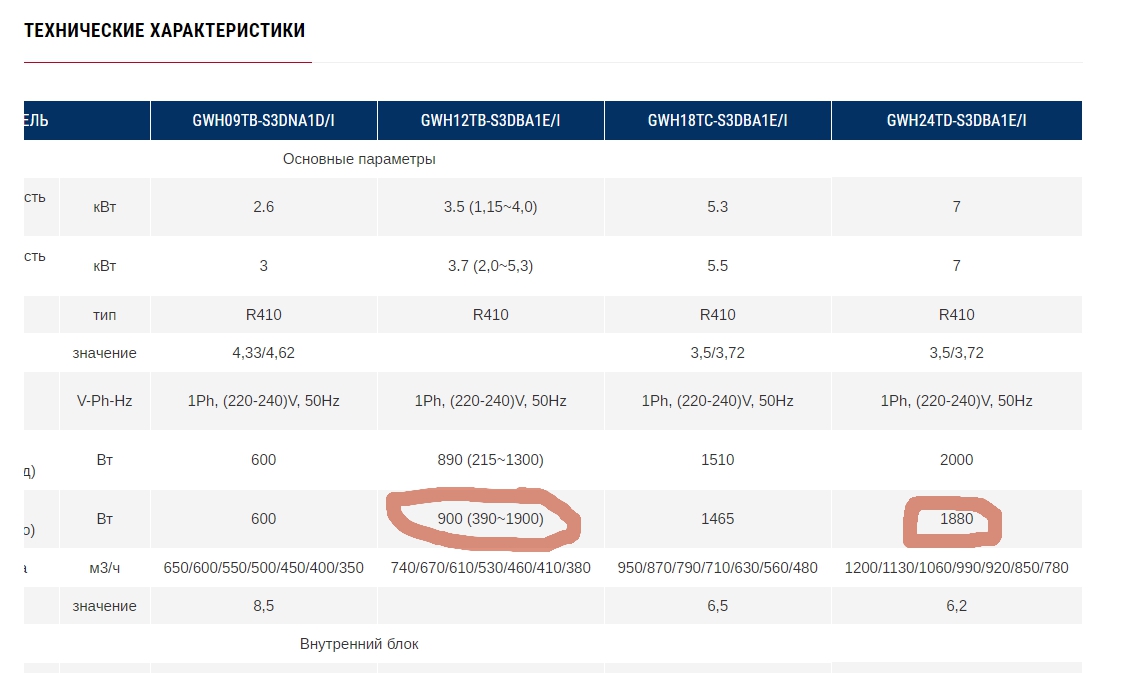The height and width of the screenshot is (673, 1132).
Task: Click R410 in GWH09TB column
Action: [x=264, y=315]
